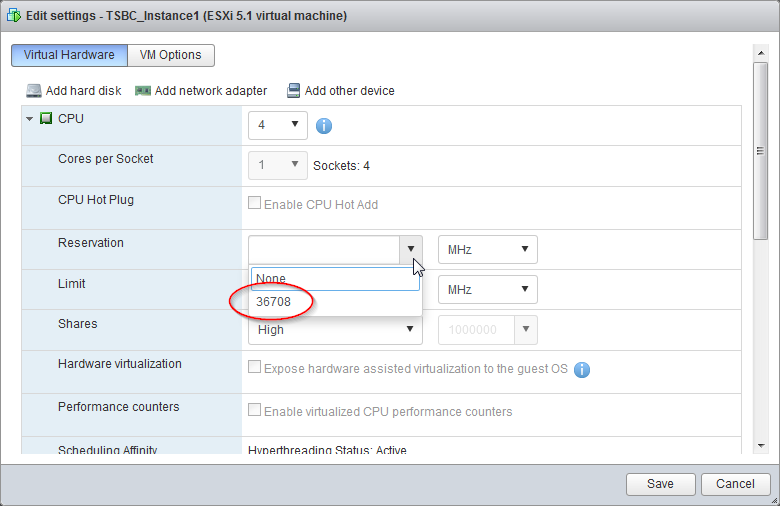Click the CPU count info icon
The height and width of the screenshot is (506, 780).
pyautogui.click(x=324, y=126)
